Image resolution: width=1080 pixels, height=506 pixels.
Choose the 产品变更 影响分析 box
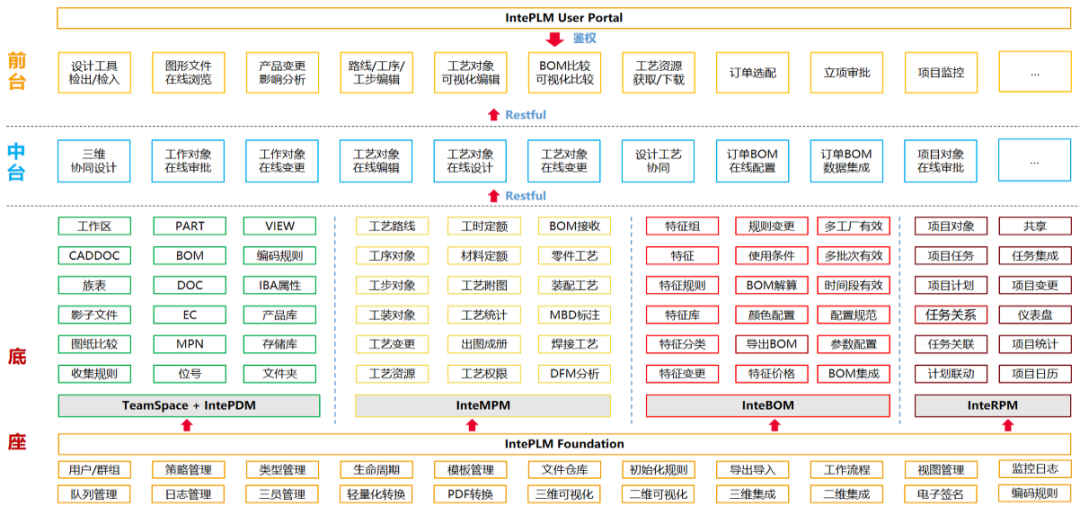(282, 73)
